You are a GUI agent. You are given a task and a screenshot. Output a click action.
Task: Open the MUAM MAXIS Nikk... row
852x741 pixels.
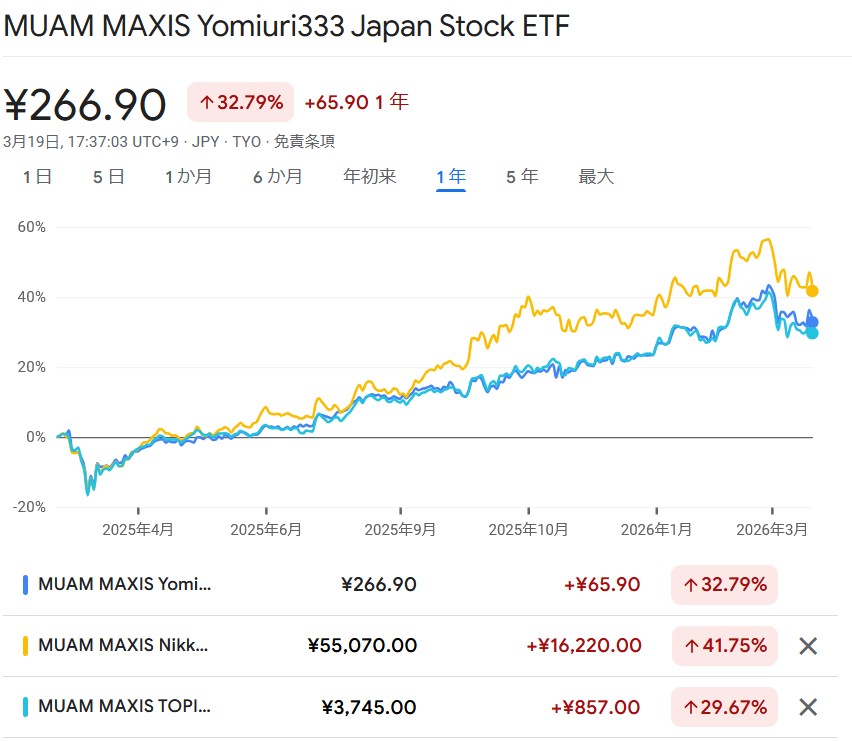123,646
